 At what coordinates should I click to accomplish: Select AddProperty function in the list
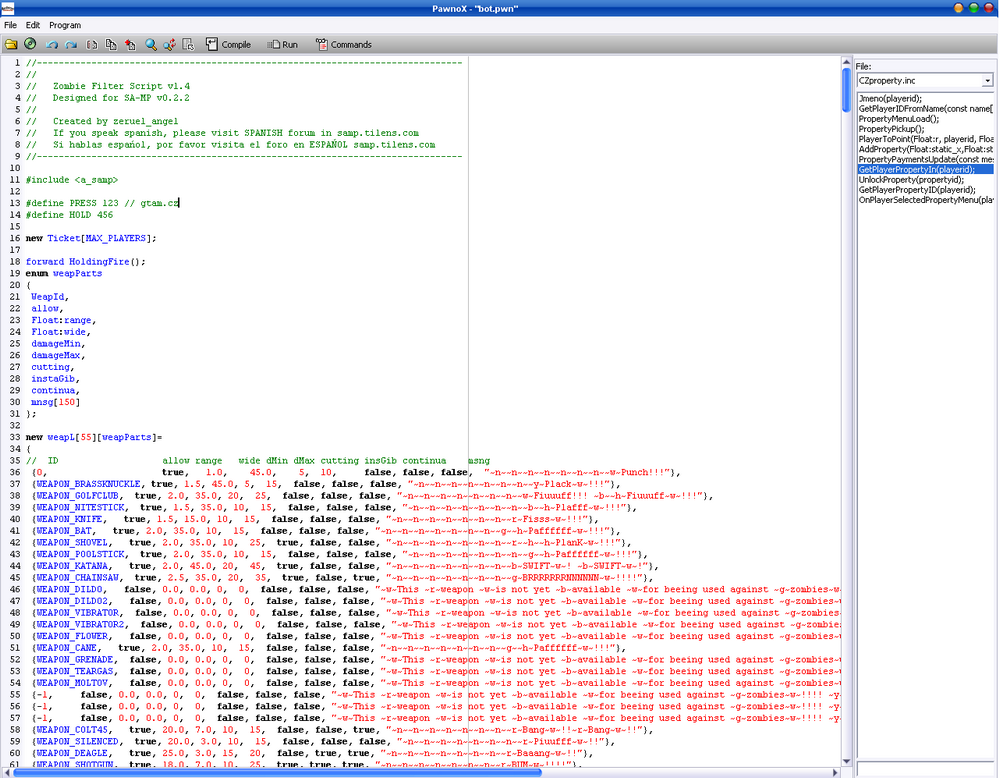(x=924, y=149)
